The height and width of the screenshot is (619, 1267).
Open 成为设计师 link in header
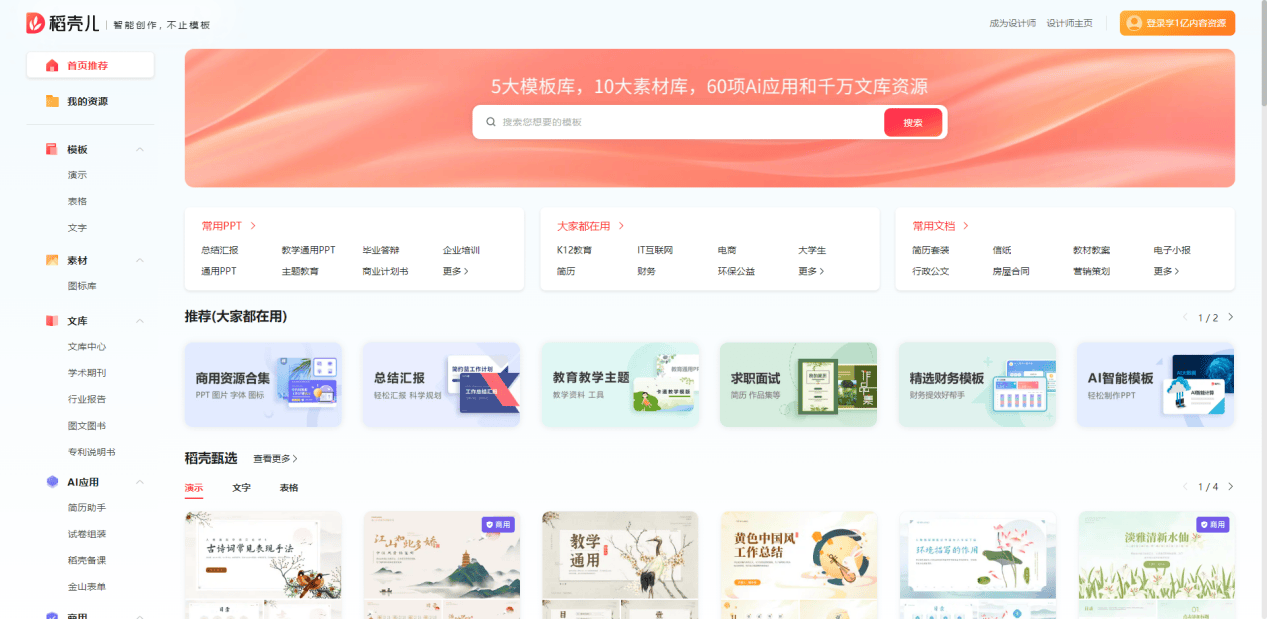click(x=1012, y=23)
